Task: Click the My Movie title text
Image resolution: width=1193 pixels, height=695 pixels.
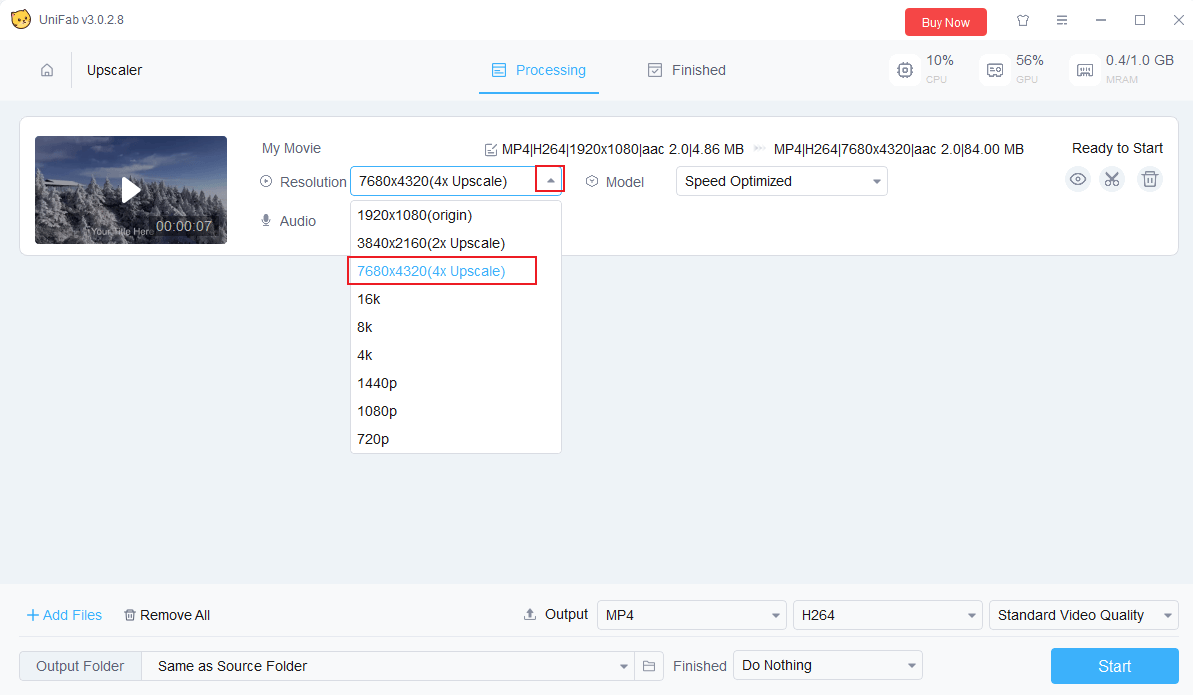Action: pos(291,148)
